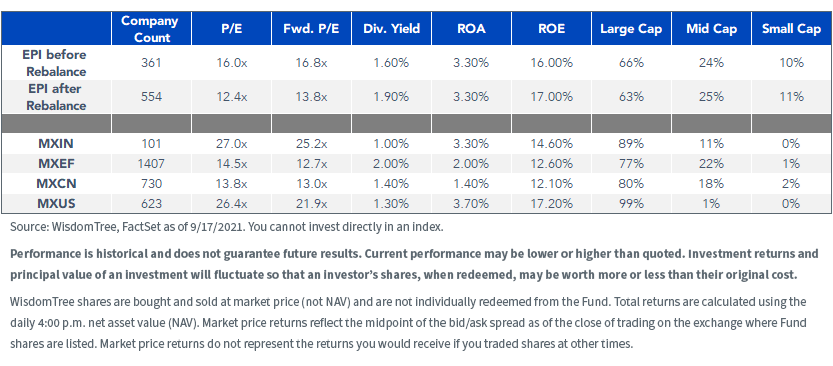Click the WisdomTree, FactSet source line

tap(226, 227)
